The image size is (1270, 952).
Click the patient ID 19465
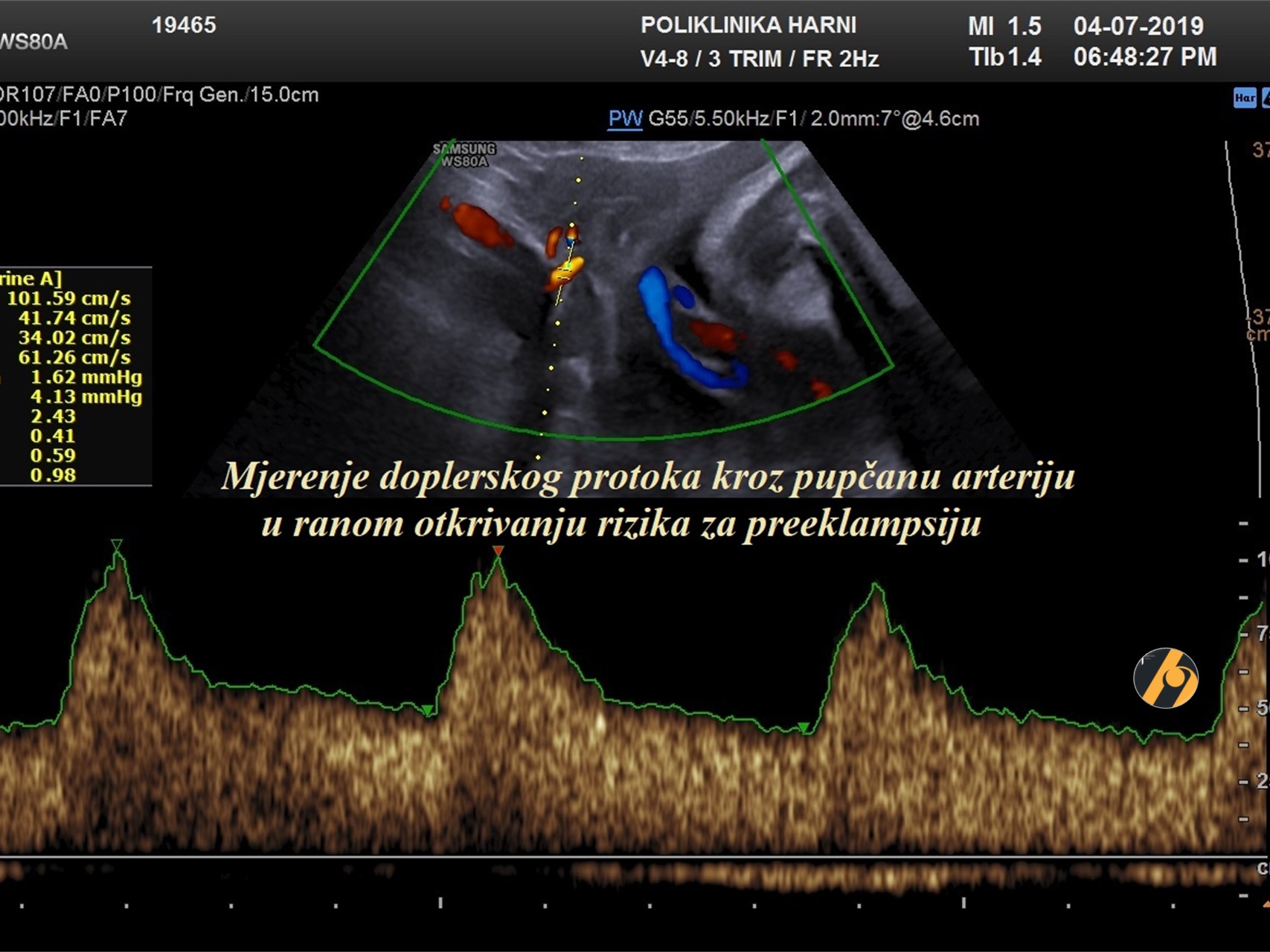tap(184, 25)
